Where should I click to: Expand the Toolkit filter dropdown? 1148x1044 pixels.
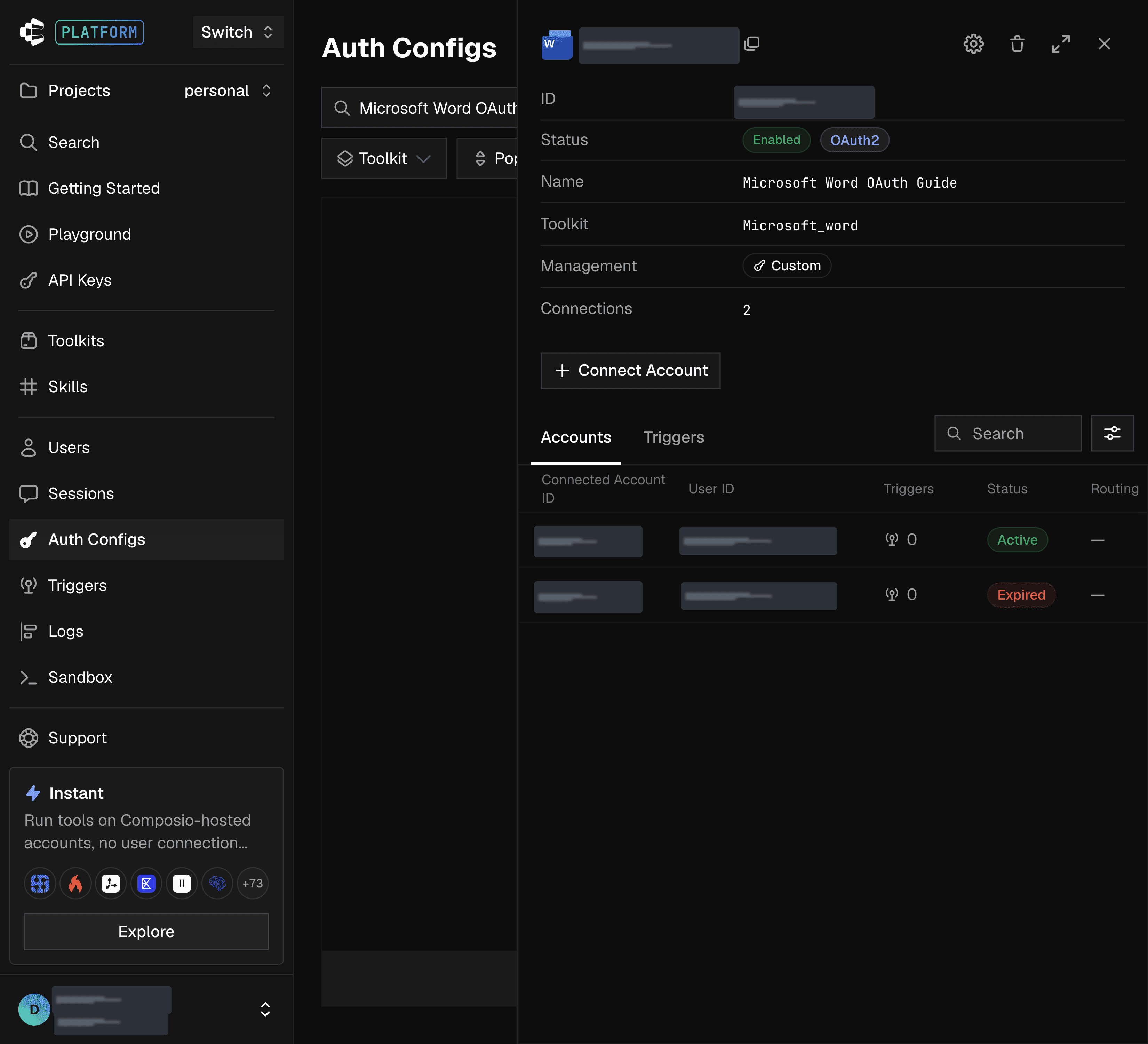pos(384,158)
